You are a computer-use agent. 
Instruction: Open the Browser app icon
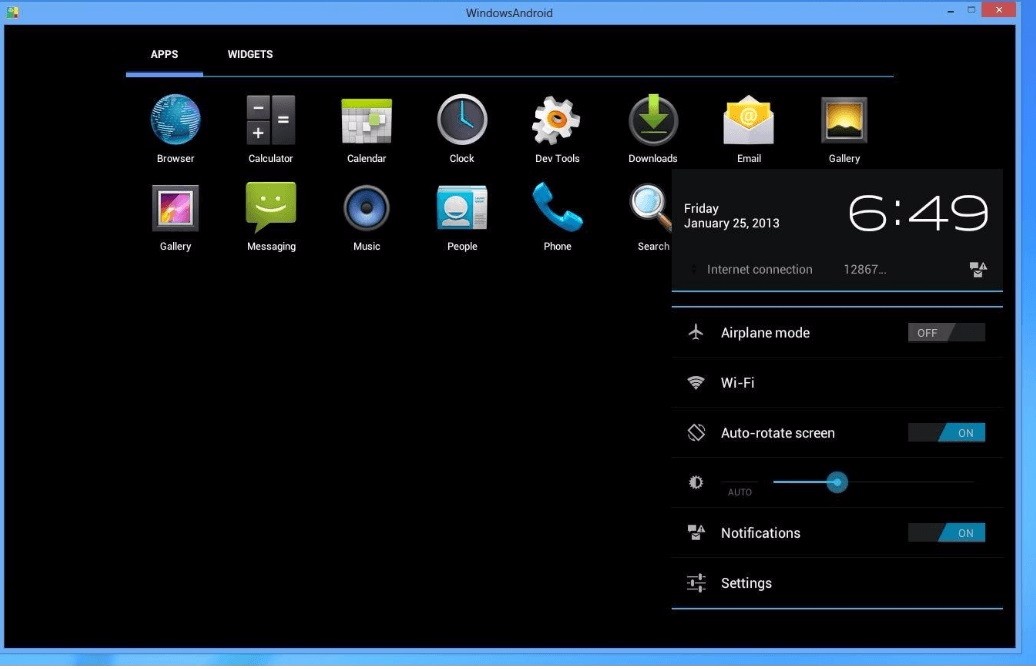click(175, 121)
